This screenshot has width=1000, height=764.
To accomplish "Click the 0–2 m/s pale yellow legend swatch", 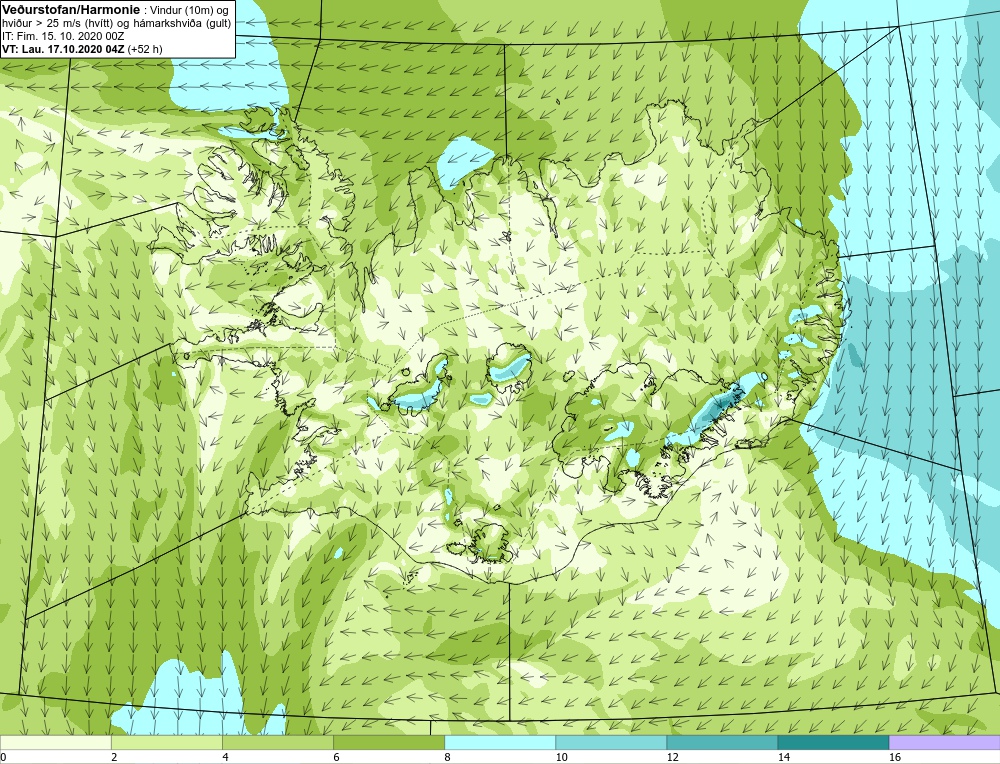I will pyautogui.click(x=55, y=742).
